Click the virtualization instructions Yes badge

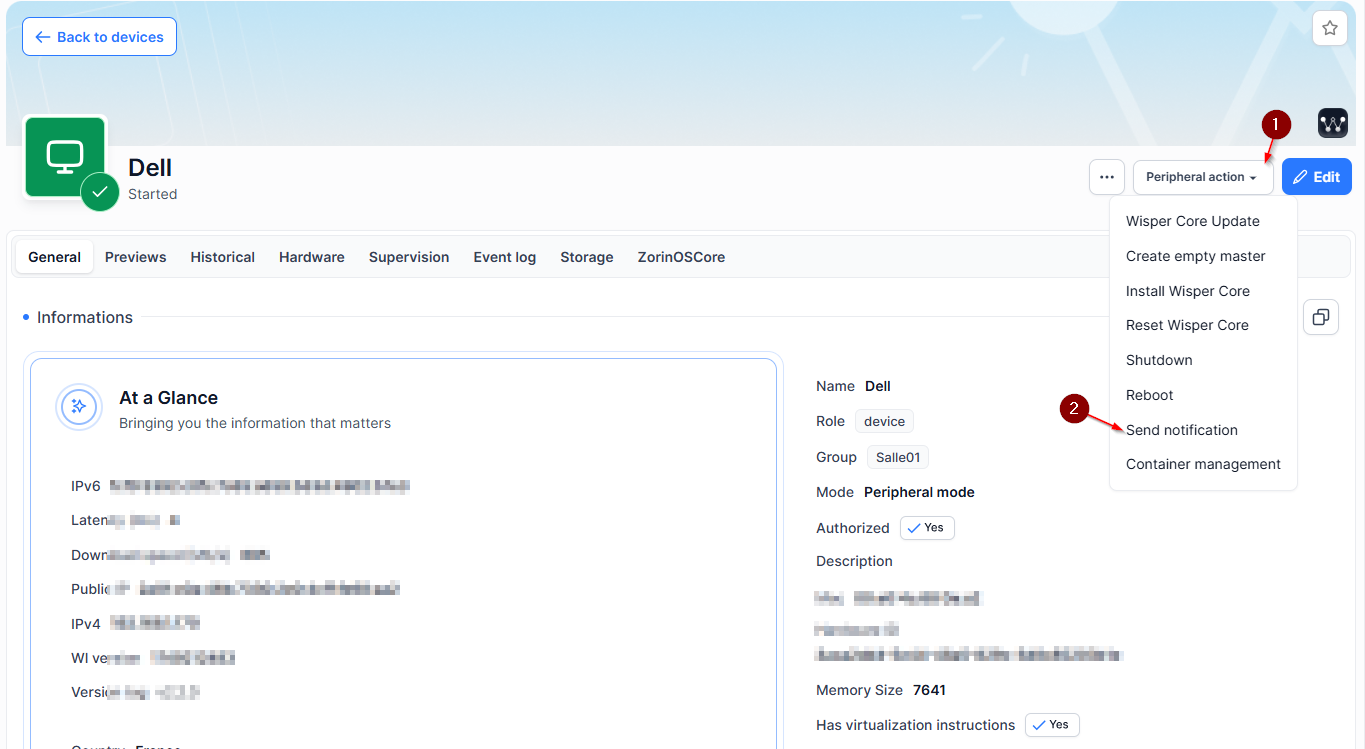click(x=1052, y=725)
